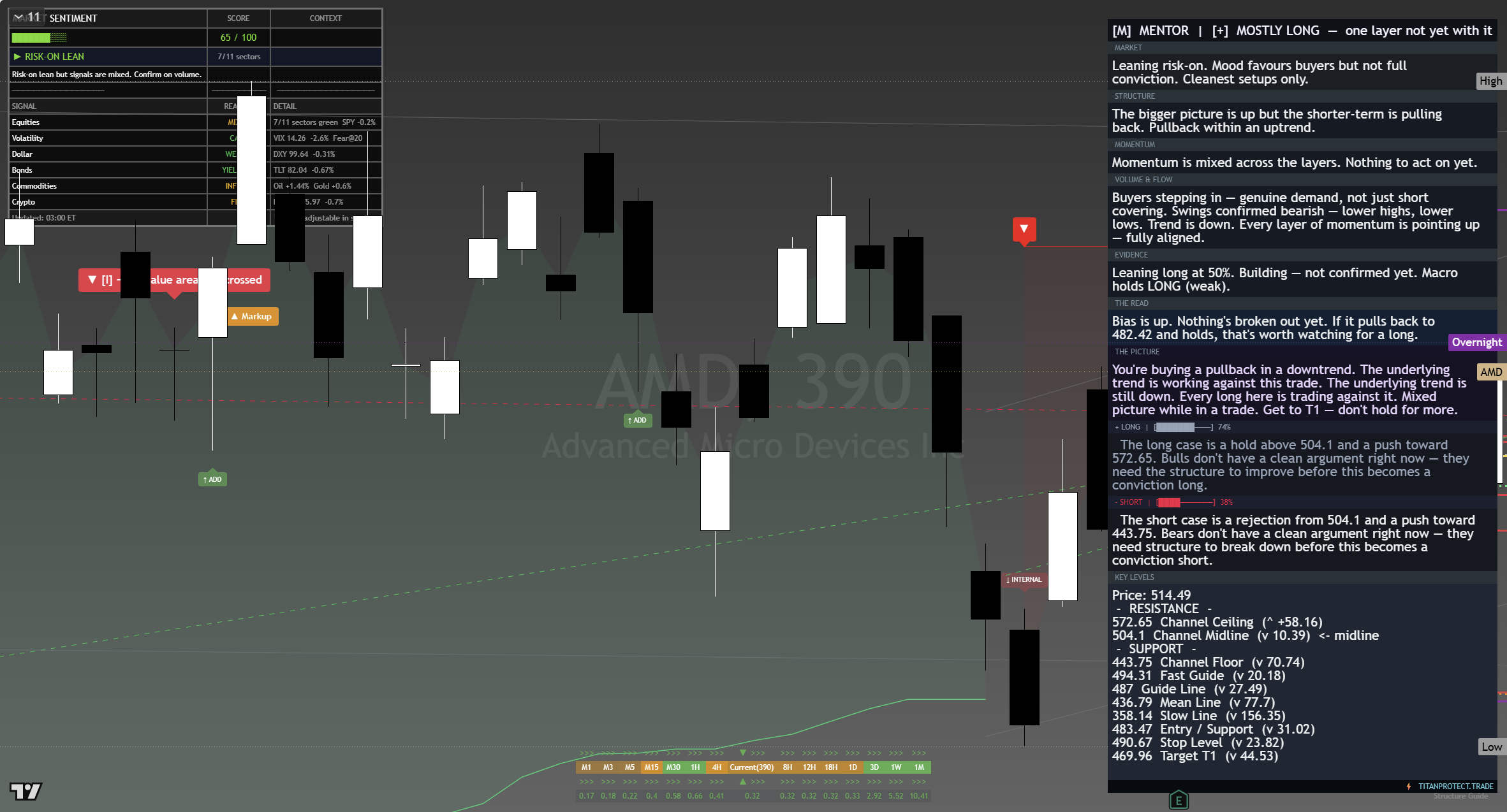
Task: Click the 2.92 value under 3D
Action: point(874,796)
